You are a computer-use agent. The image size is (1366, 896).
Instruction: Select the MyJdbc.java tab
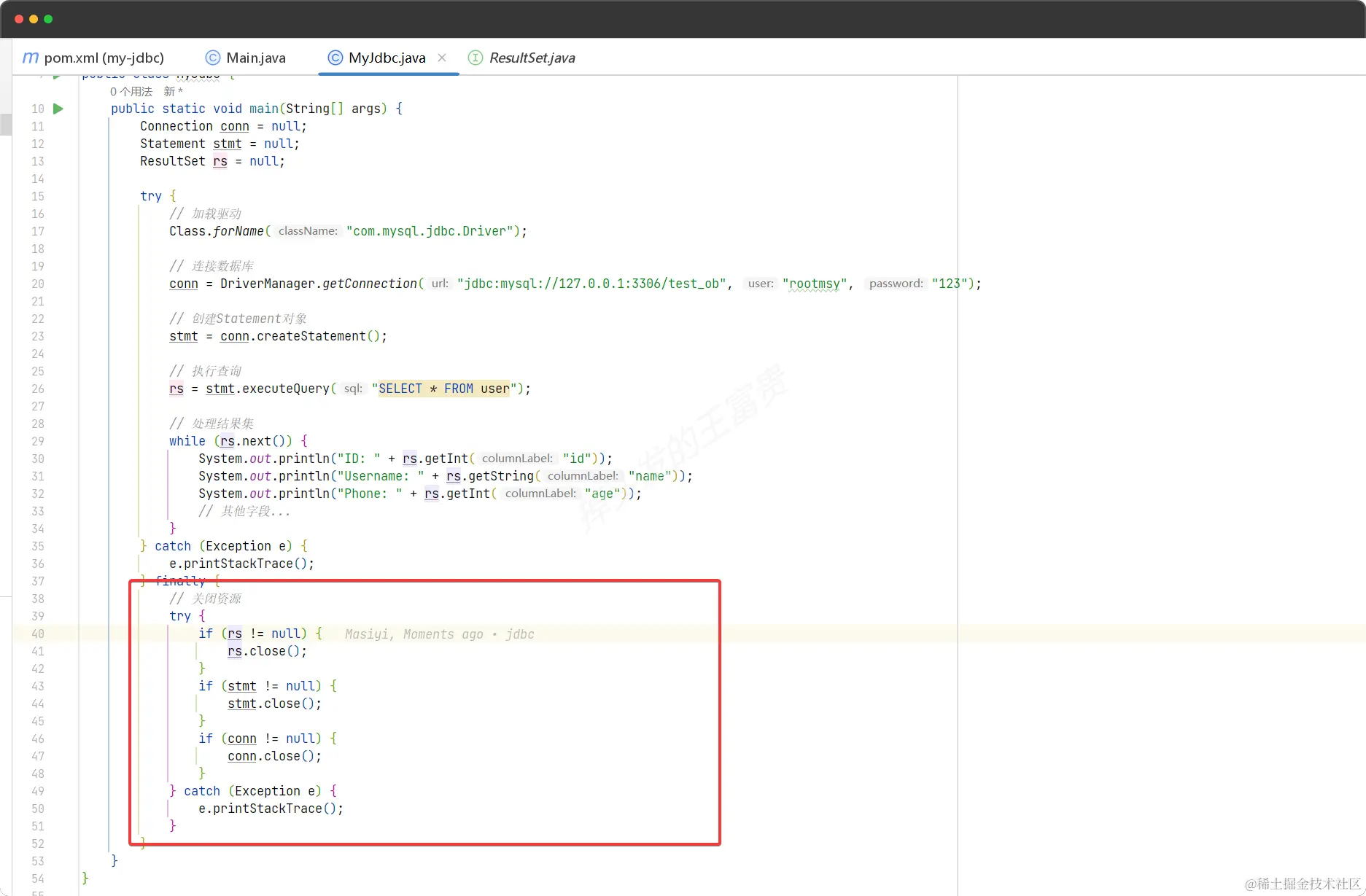point(388,58)
